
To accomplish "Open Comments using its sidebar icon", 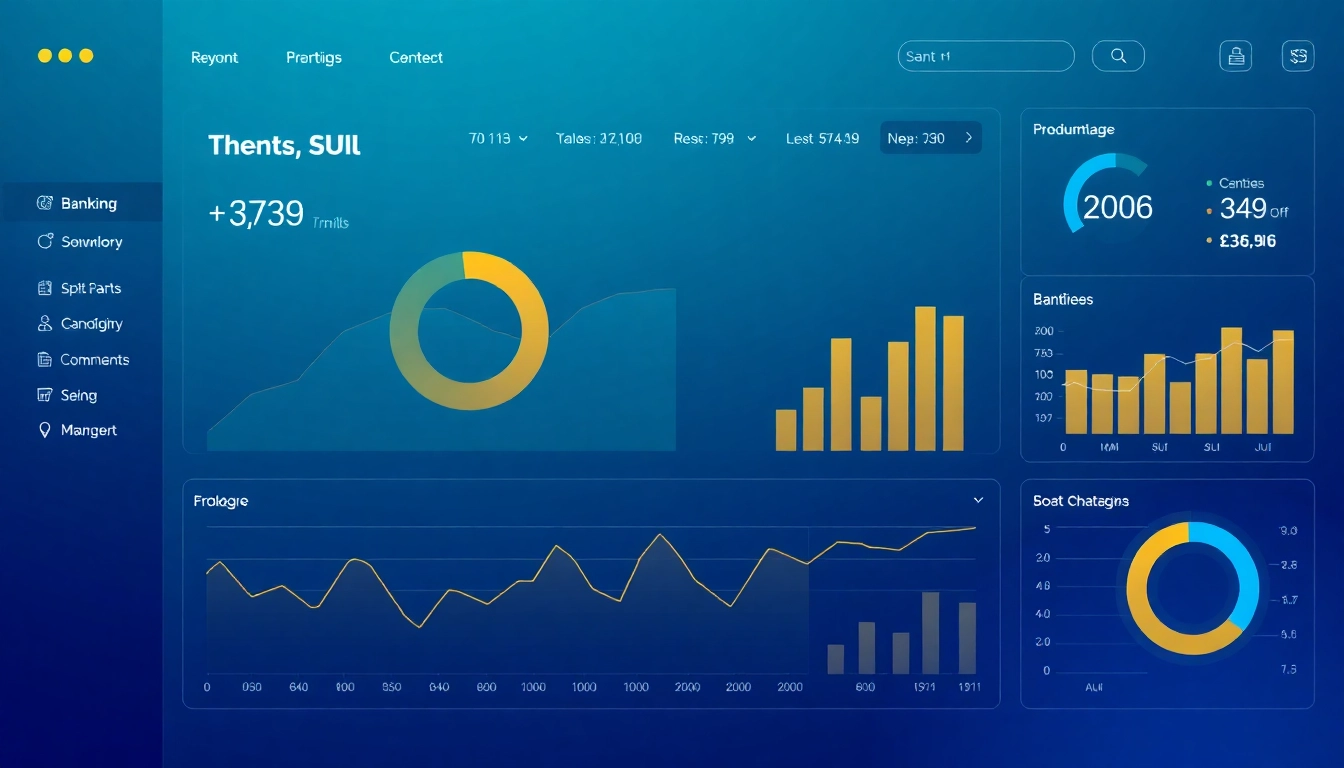I will point(44,359).
